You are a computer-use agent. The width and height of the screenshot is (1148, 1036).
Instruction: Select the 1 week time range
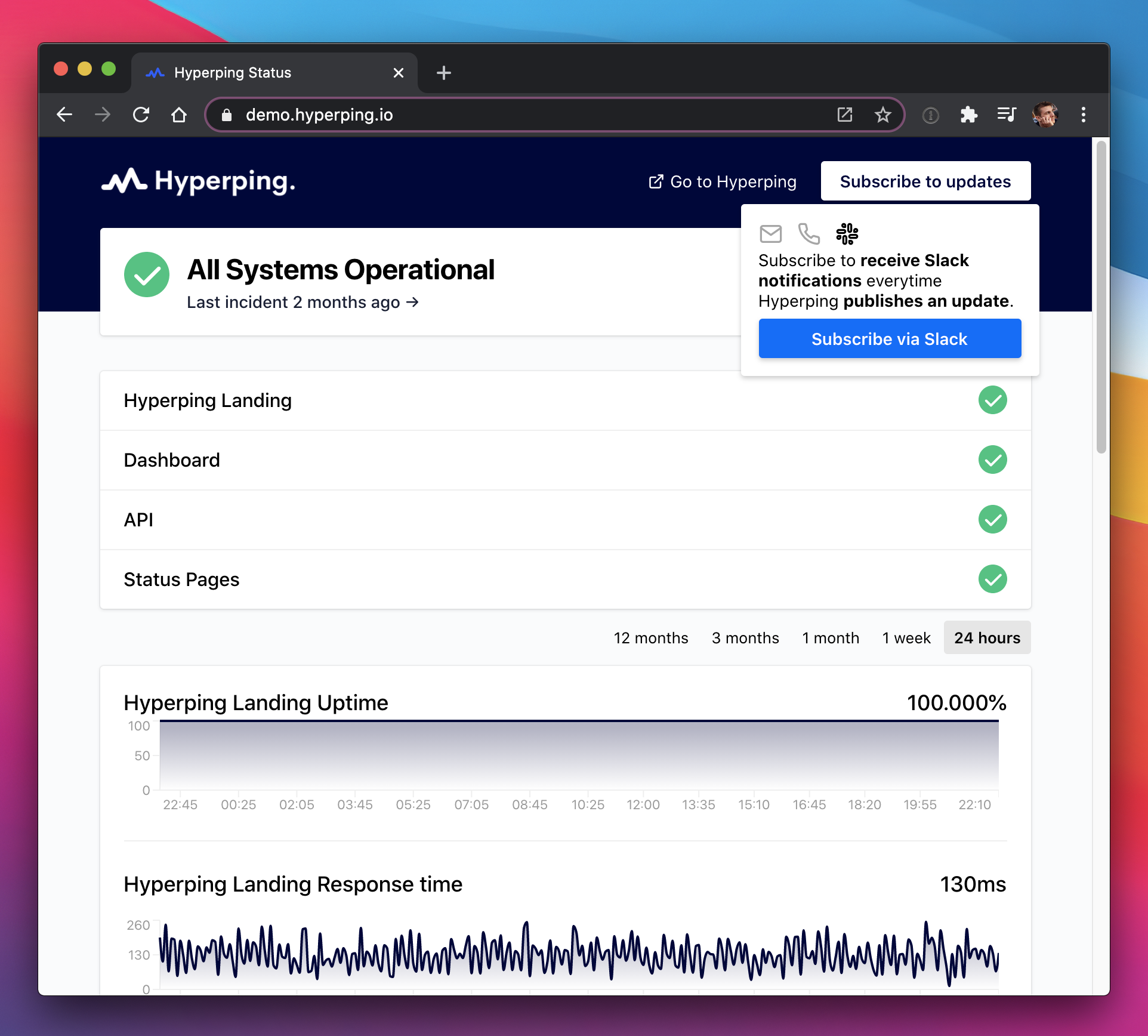[905, 637]
